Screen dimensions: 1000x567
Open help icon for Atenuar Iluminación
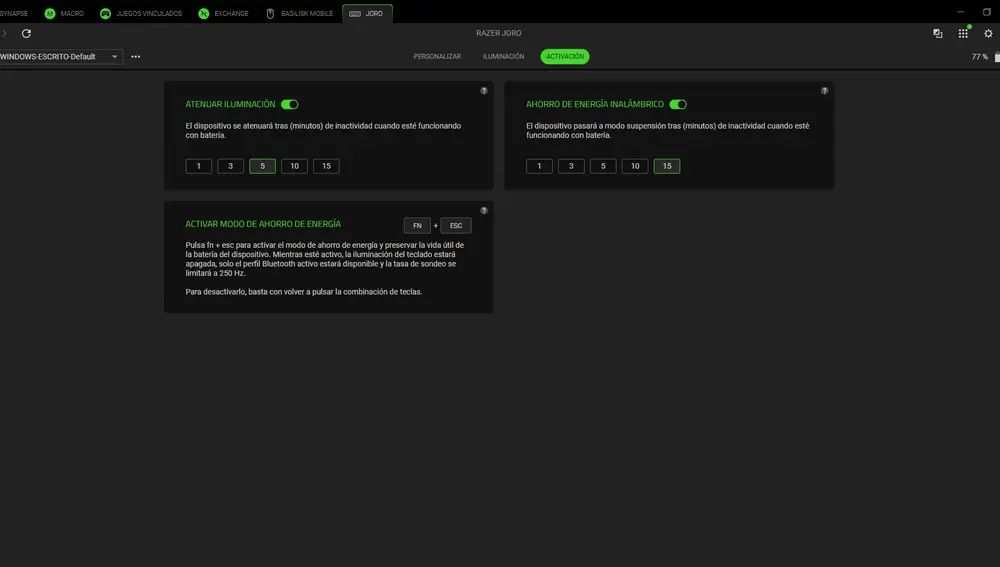click(484, 91)
